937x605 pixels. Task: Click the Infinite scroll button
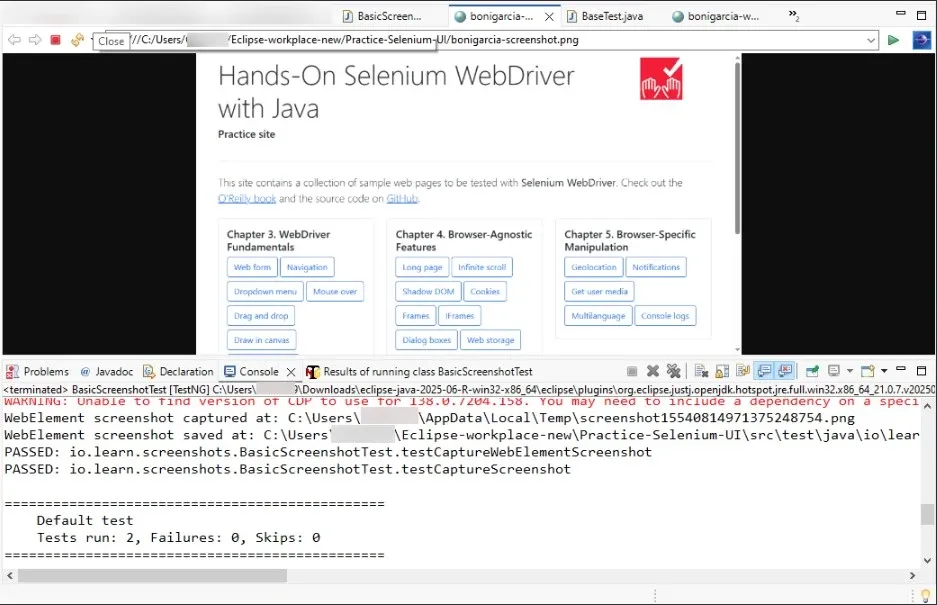482,267
